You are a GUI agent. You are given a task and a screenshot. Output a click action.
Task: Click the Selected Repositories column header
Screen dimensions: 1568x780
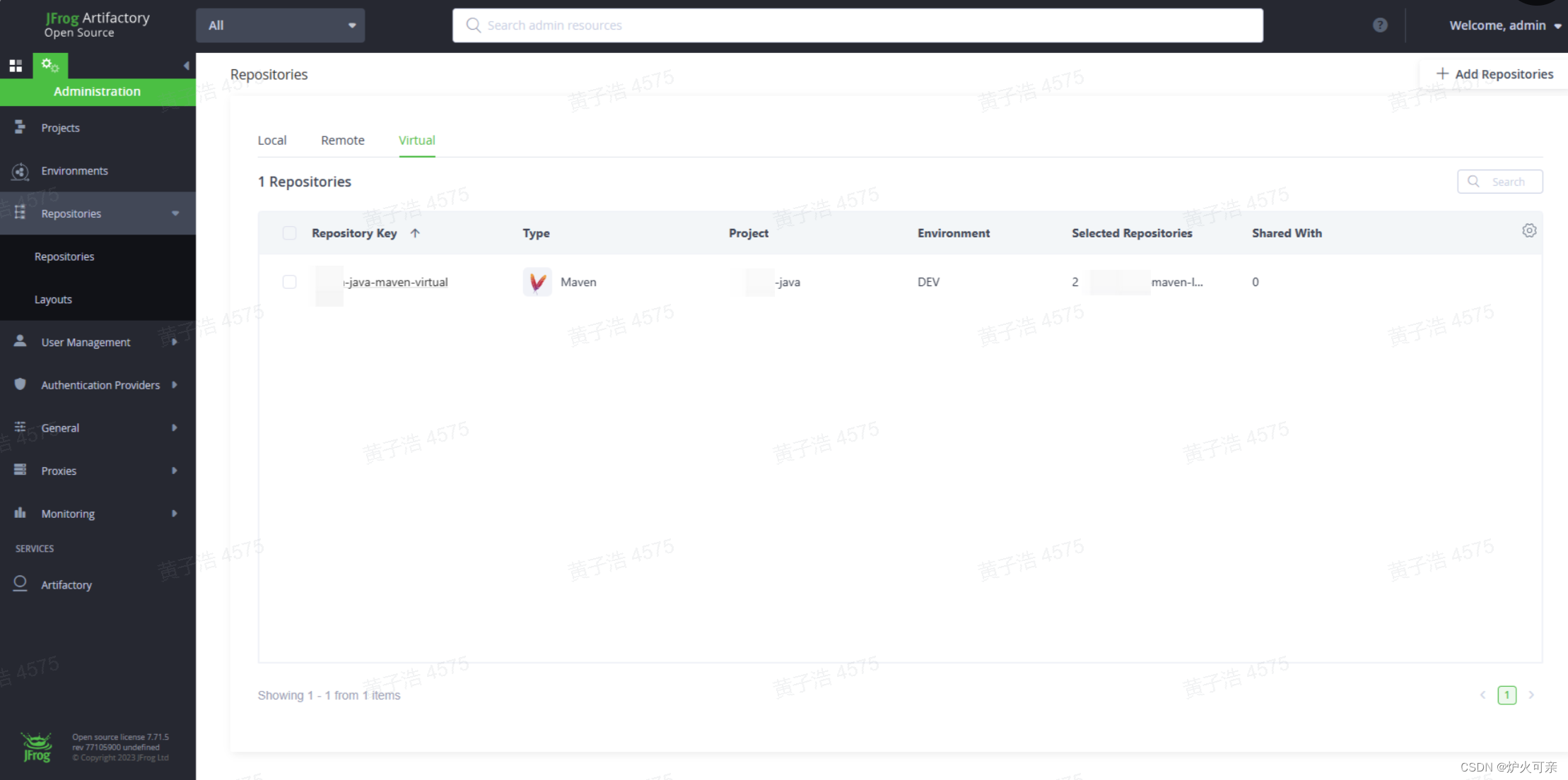coord(1132,233)
